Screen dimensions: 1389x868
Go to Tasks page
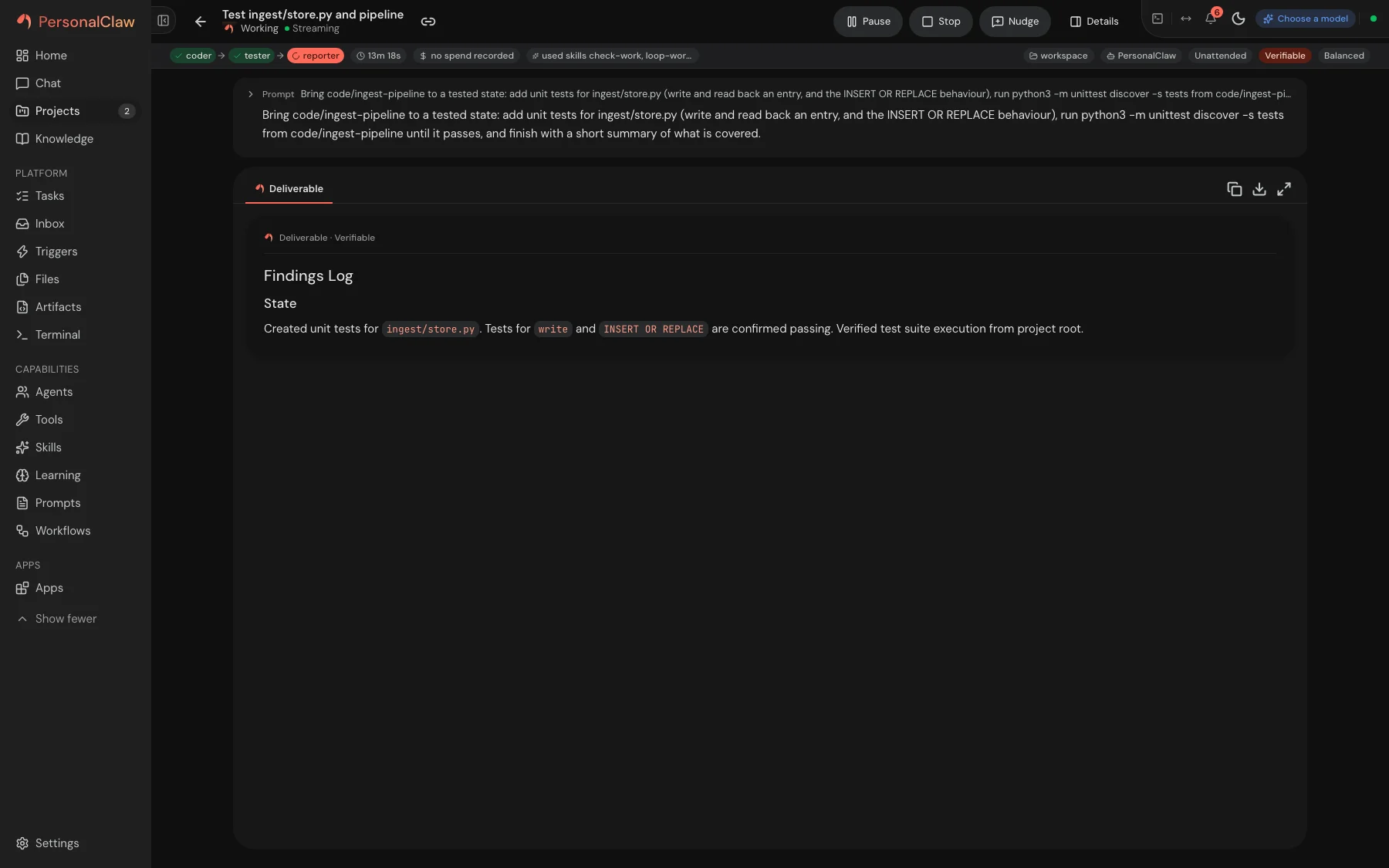point(76,196)
